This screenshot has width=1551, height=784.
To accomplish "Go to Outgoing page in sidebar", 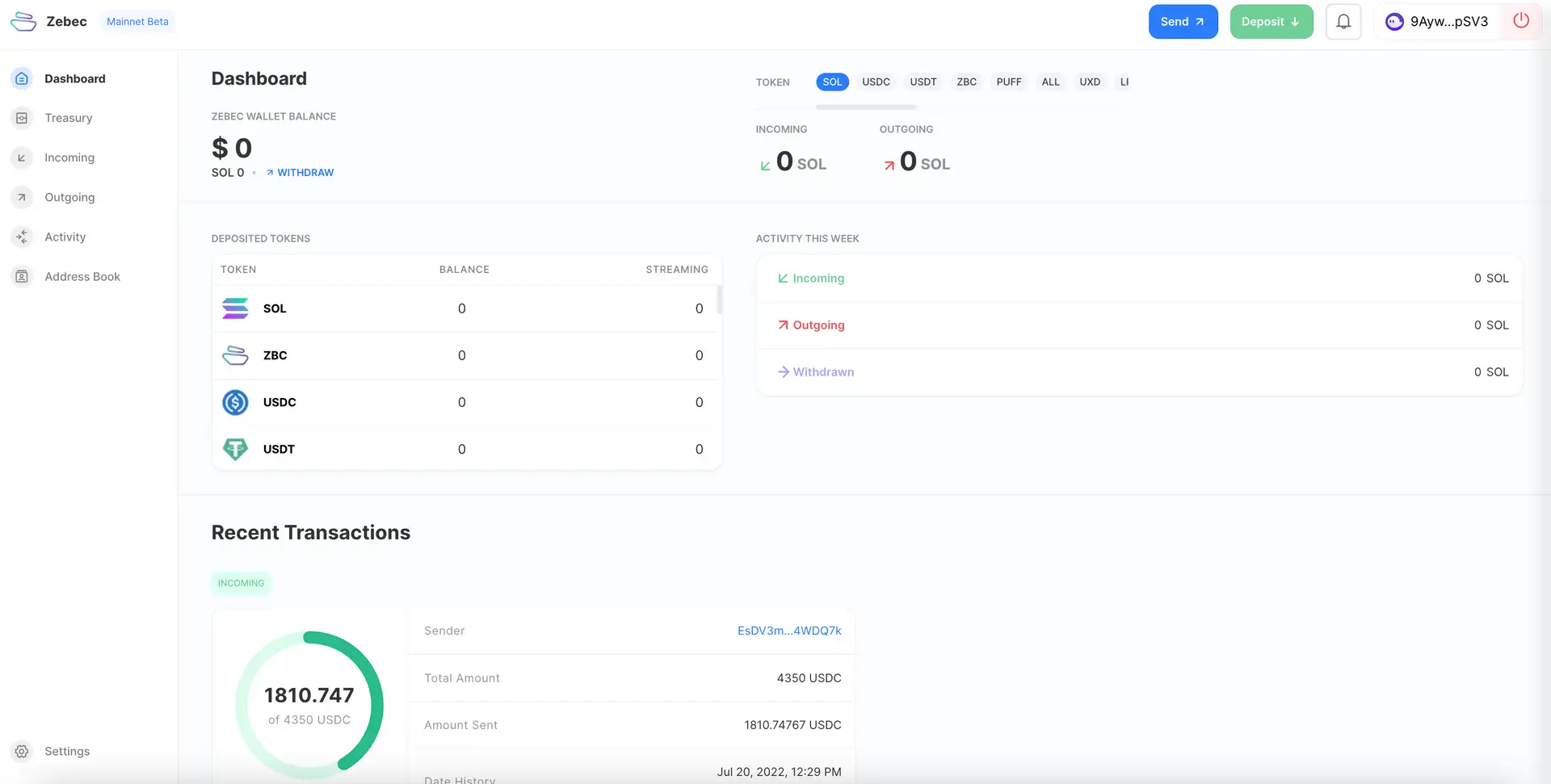I will (x=69, y=197).
